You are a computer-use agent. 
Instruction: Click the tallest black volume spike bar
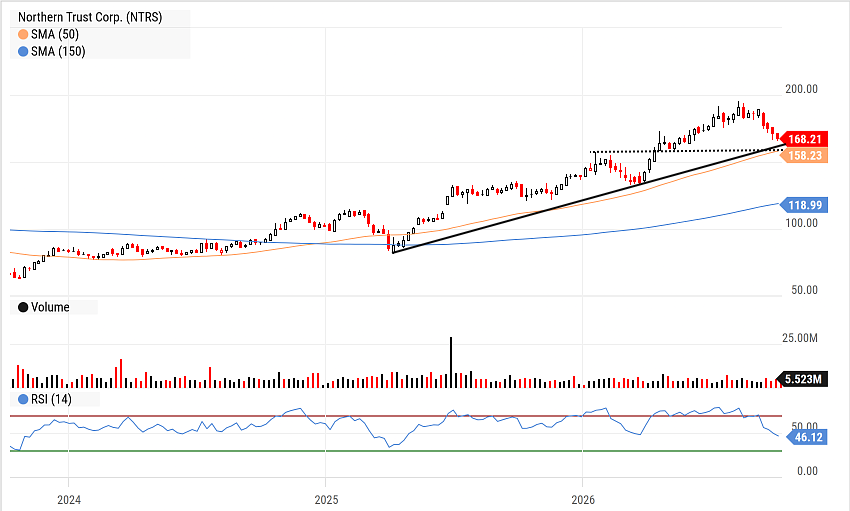click(450, 362)
